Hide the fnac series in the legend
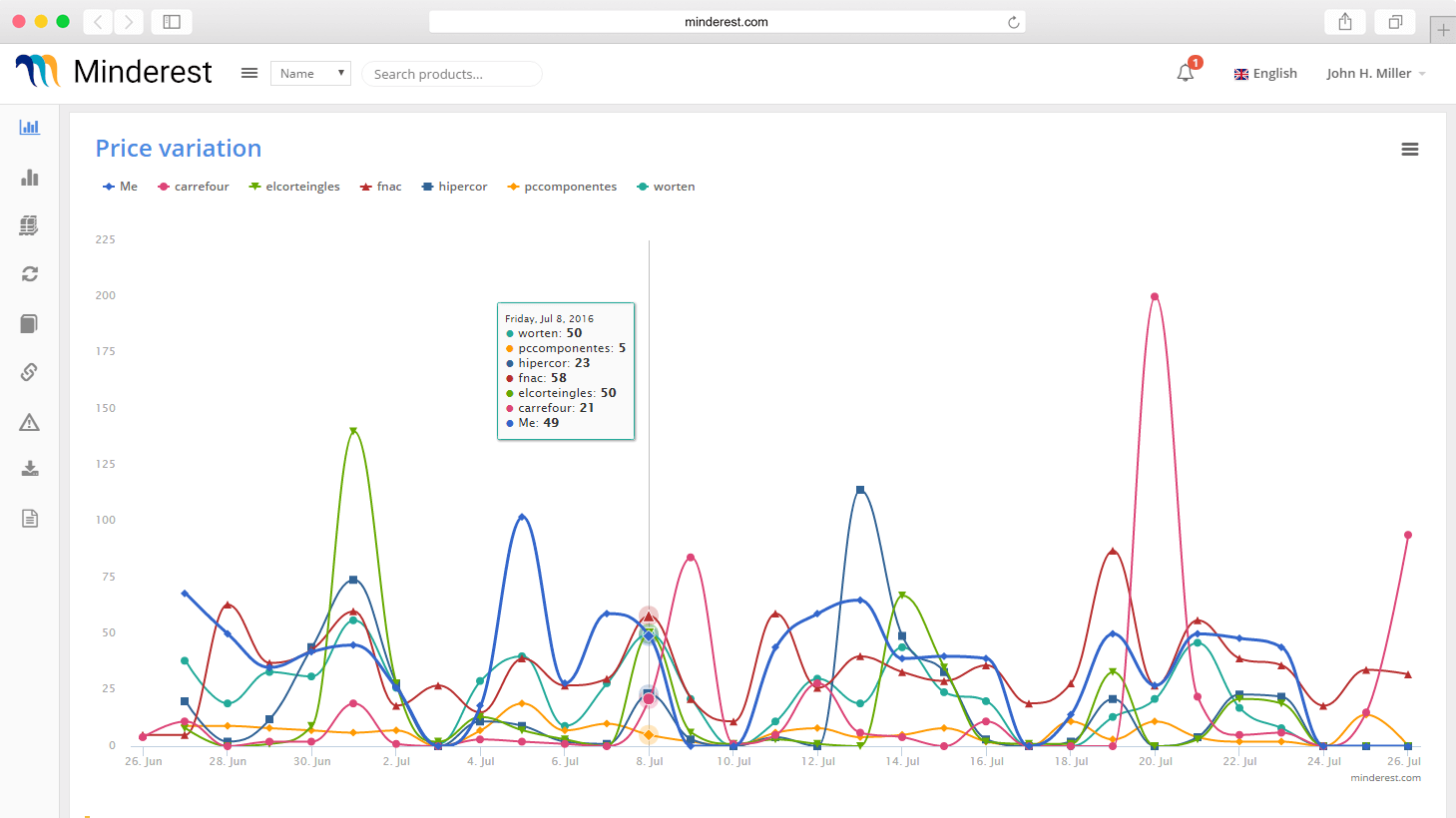Image resolution: width=1456 pixels, height=818 pixels. [x=381, y=187]
